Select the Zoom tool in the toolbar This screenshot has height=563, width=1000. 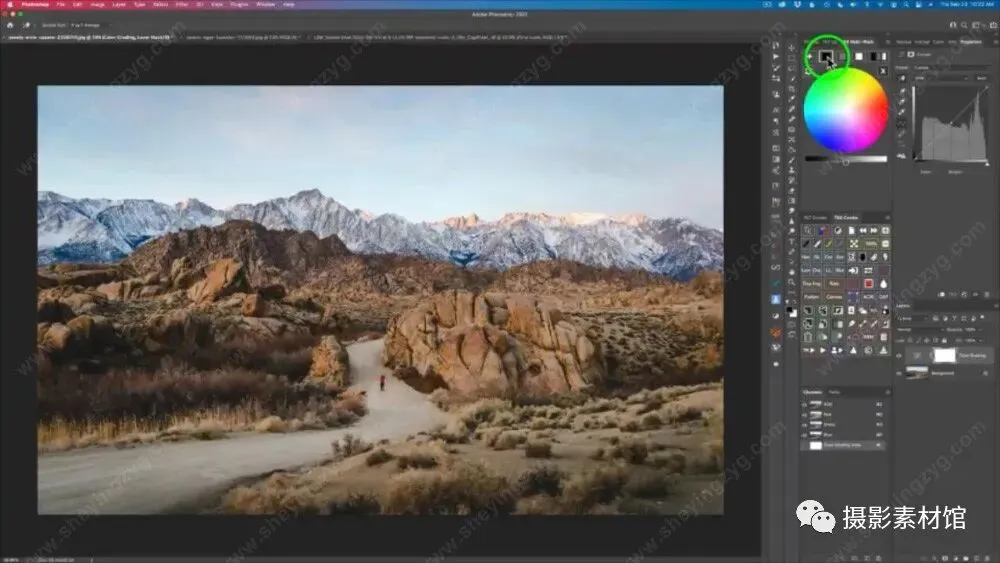(x=791, y=282)
